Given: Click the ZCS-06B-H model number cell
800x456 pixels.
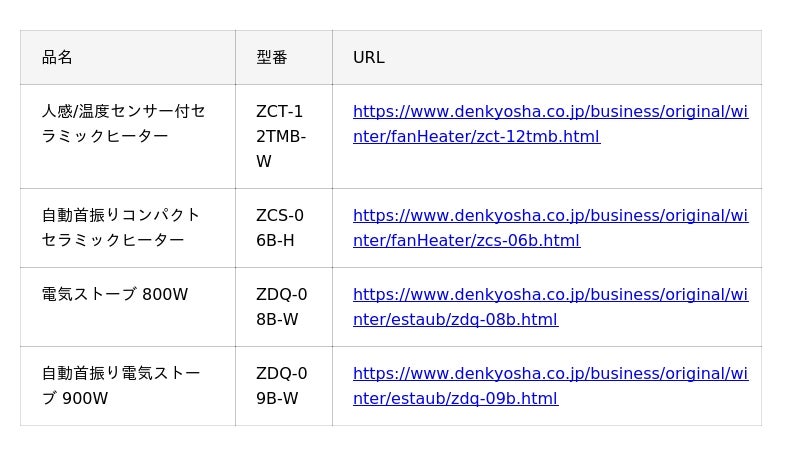Looking at the screenshot, I should 280,228.
